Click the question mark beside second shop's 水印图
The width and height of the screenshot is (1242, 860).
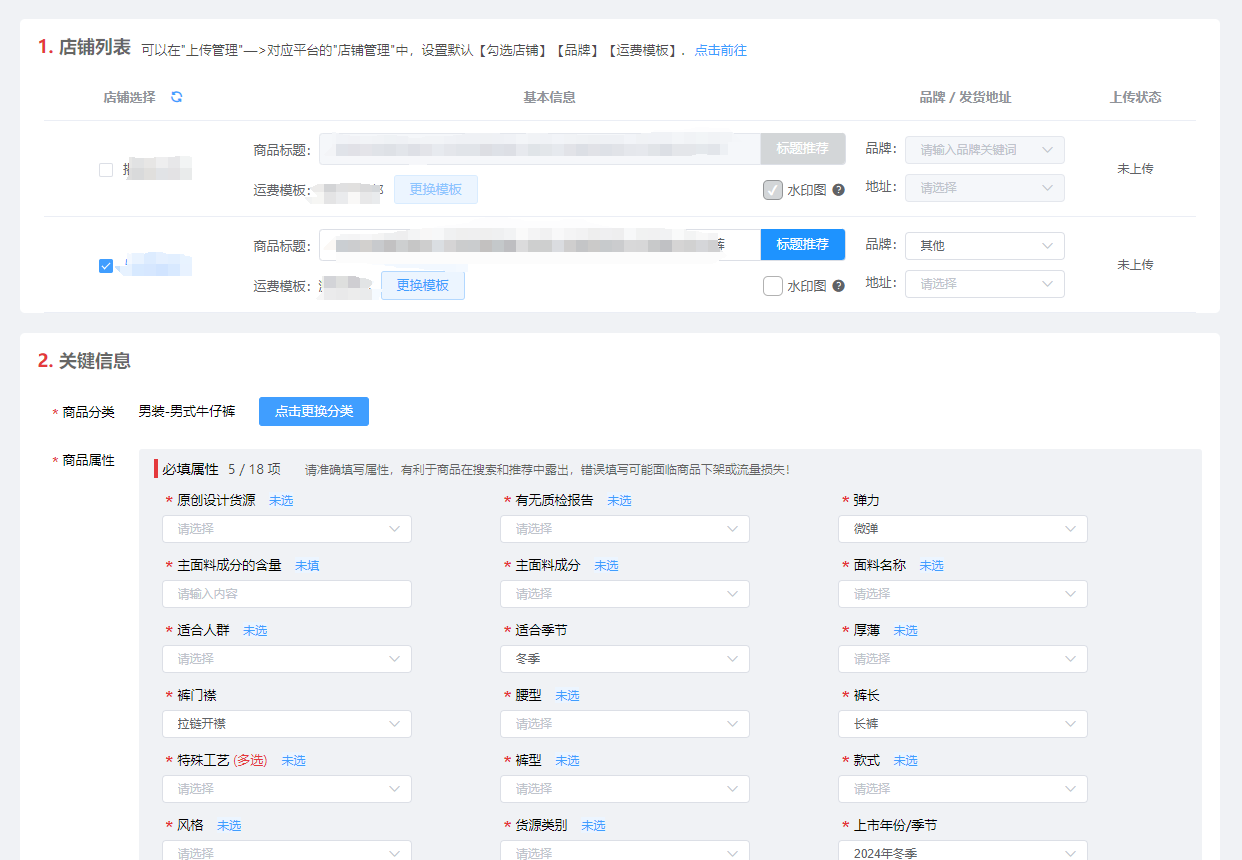coord(838,285)
